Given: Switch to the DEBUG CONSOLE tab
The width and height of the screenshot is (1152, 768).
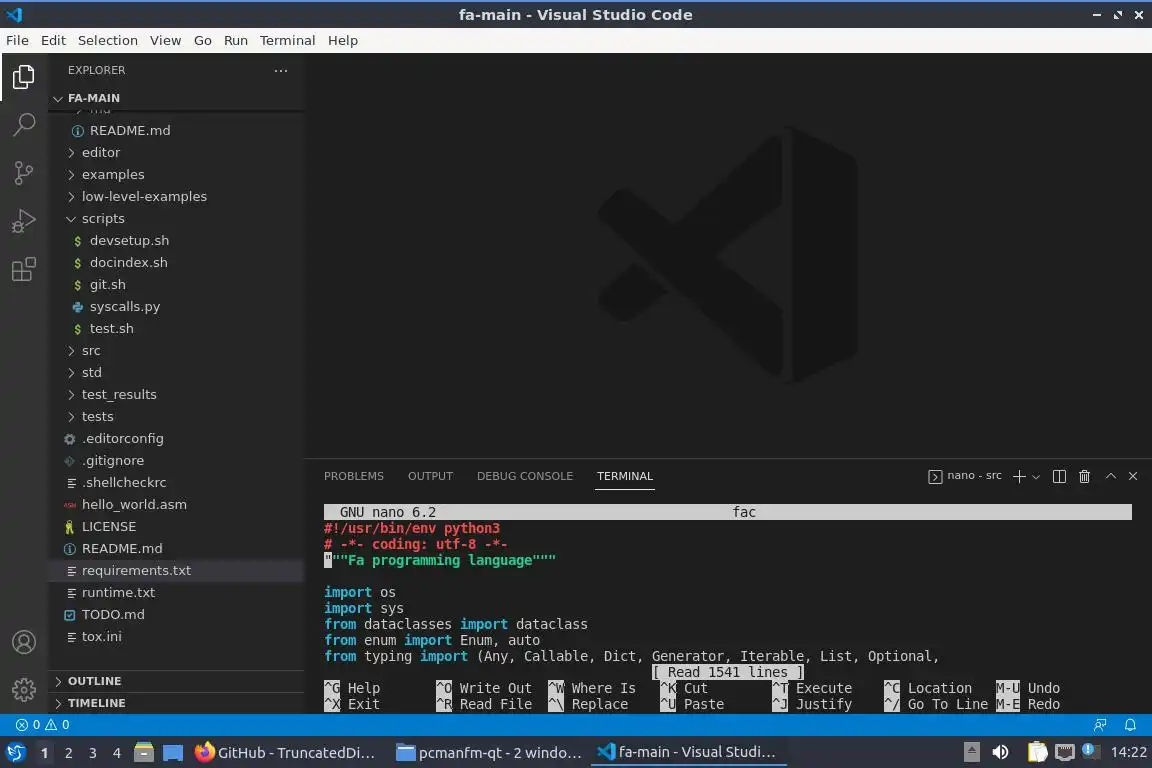Looking at the screenshot, I should click(x=525, y=476).
